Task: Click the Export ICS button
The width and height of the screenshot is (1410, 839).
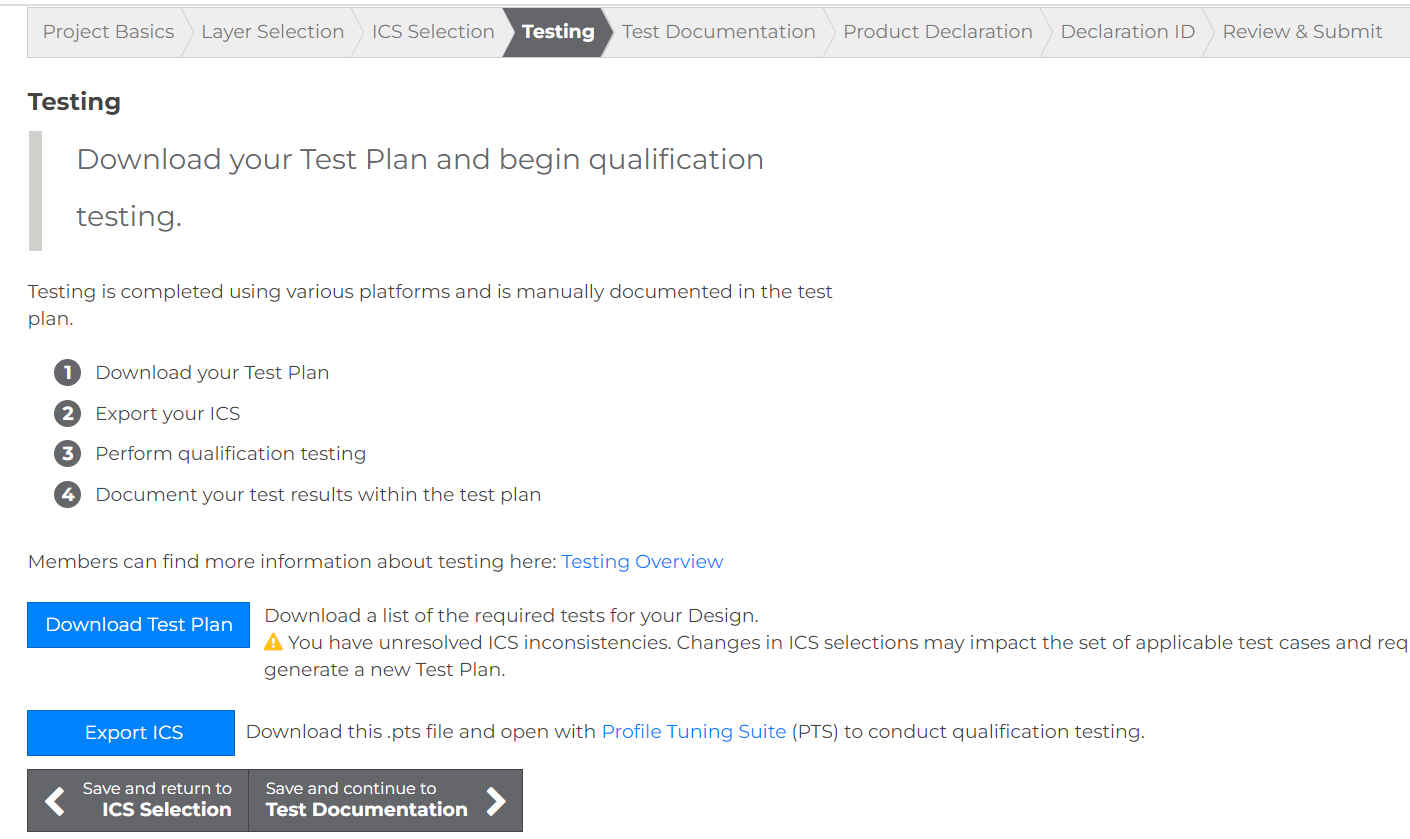Action: pos(131,733)
